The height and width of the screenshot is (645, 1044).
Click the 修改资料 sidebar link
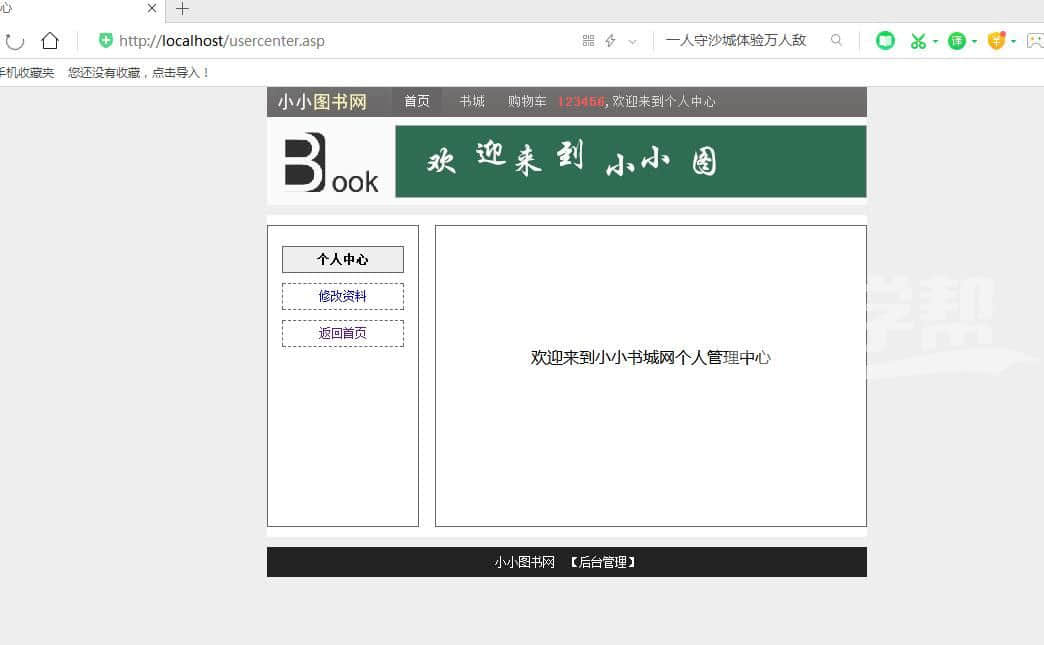[x=343, y=296]
